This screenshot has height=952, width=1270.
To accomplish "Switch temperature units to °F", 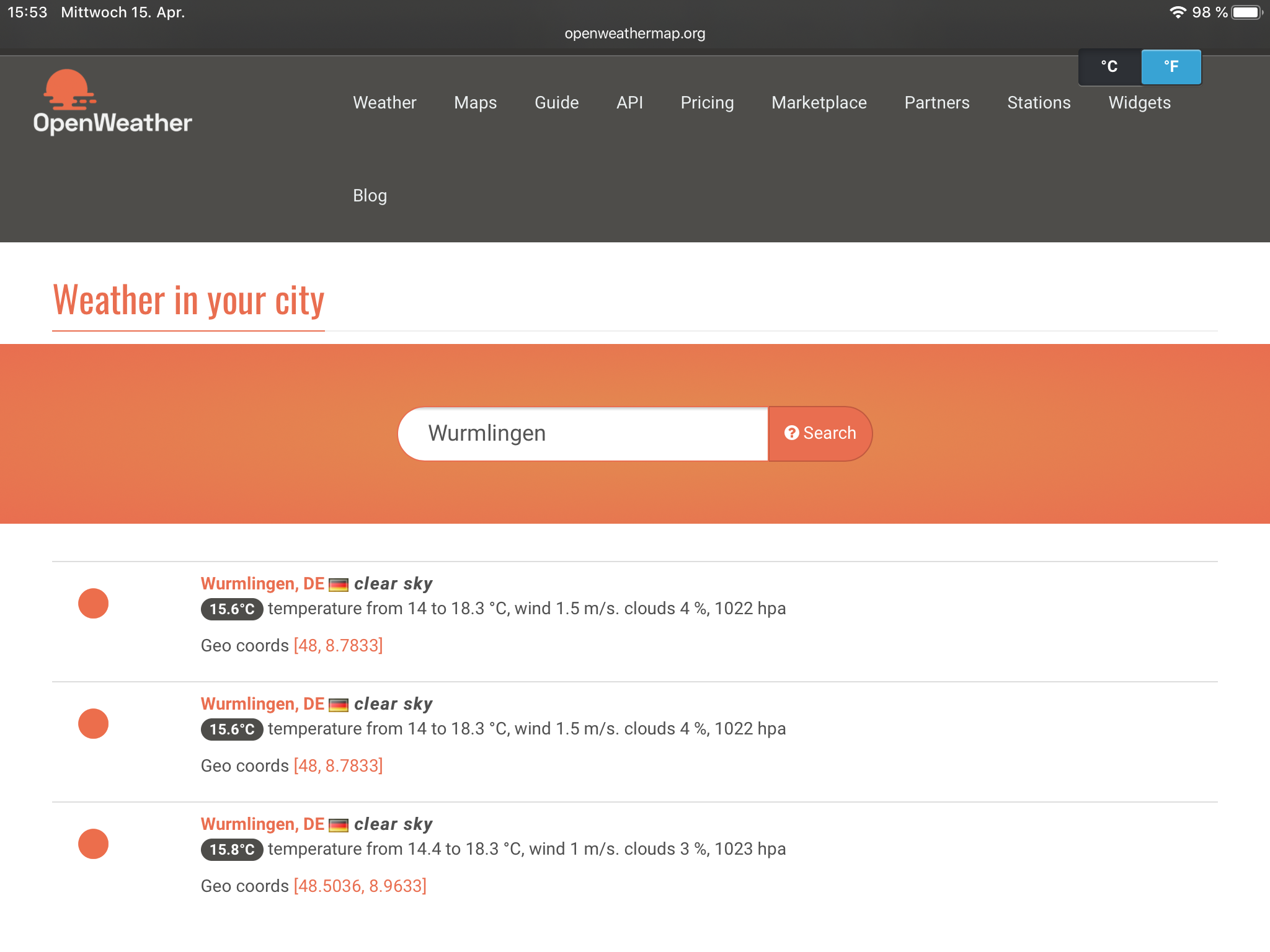I will point(1171,67).
